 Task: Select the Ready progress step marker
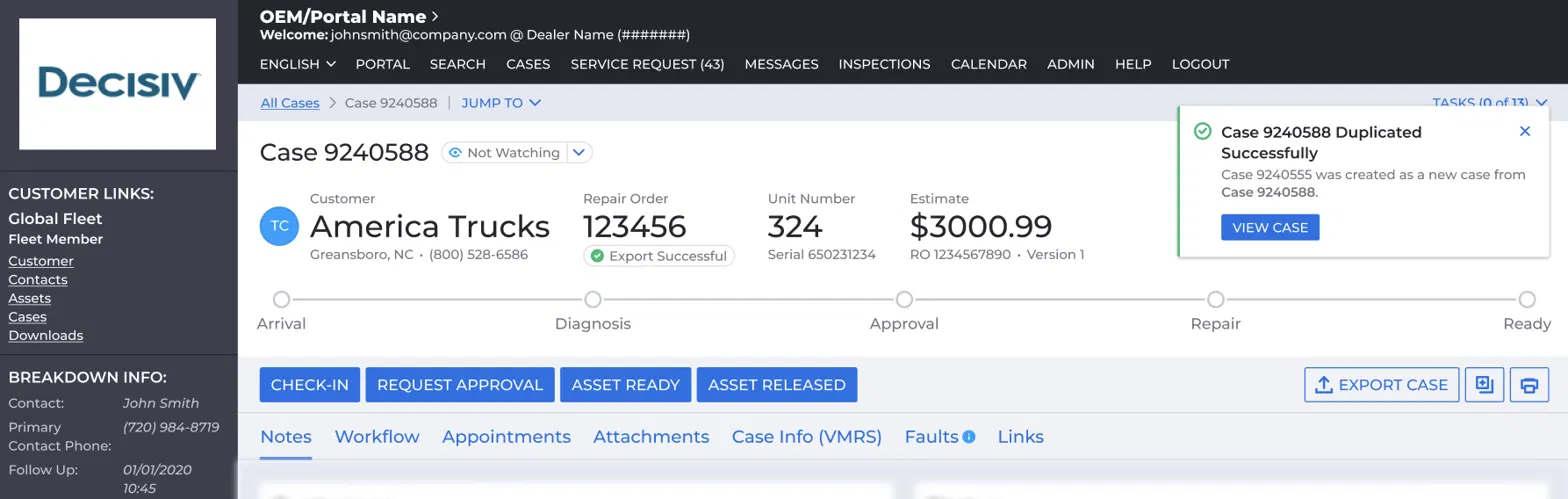click(x=1527, y=299)
